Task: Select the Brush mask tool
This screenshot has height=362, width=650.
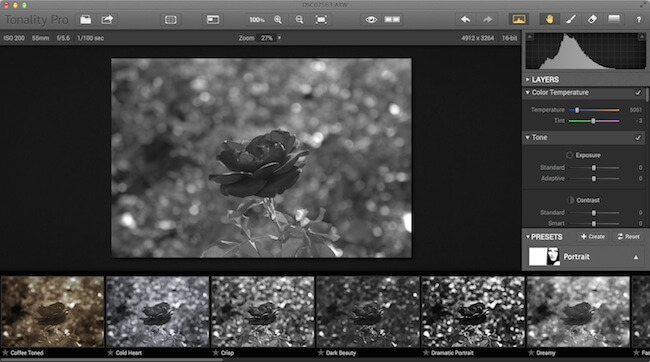Action: 571,19
